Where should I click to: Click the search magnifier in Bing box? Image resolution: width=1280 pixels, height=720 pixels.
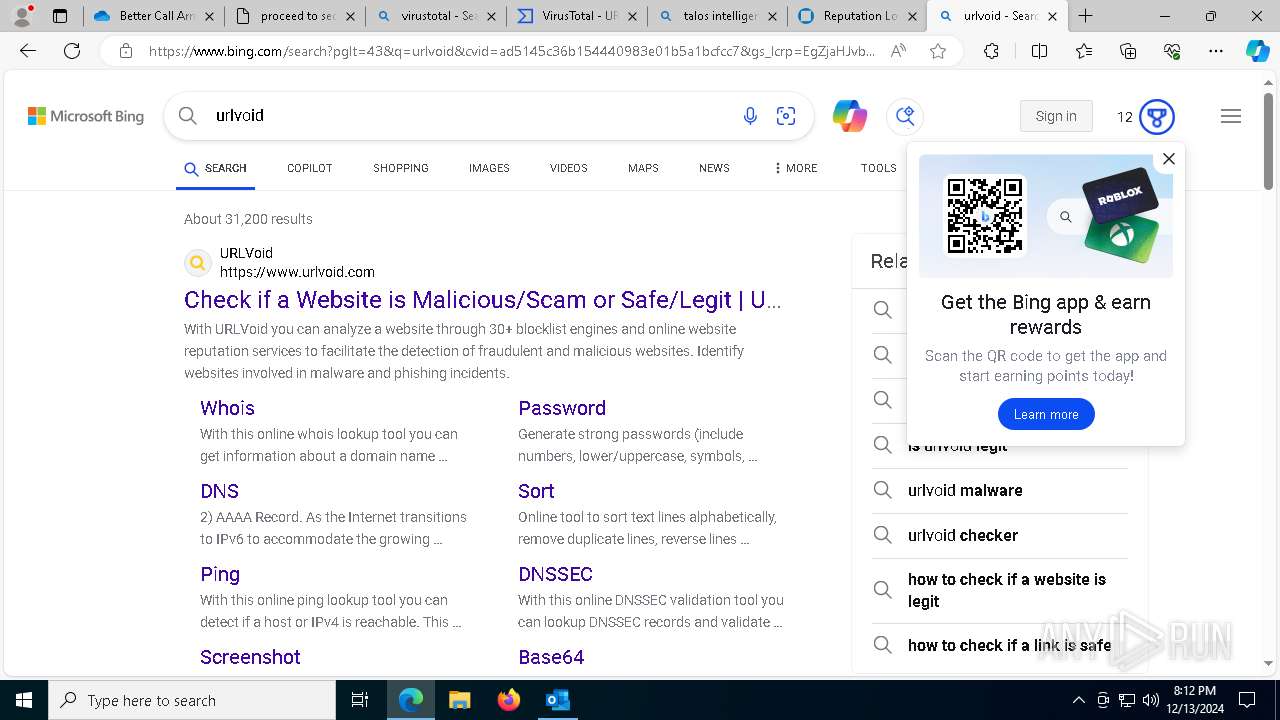pos(188,116)
